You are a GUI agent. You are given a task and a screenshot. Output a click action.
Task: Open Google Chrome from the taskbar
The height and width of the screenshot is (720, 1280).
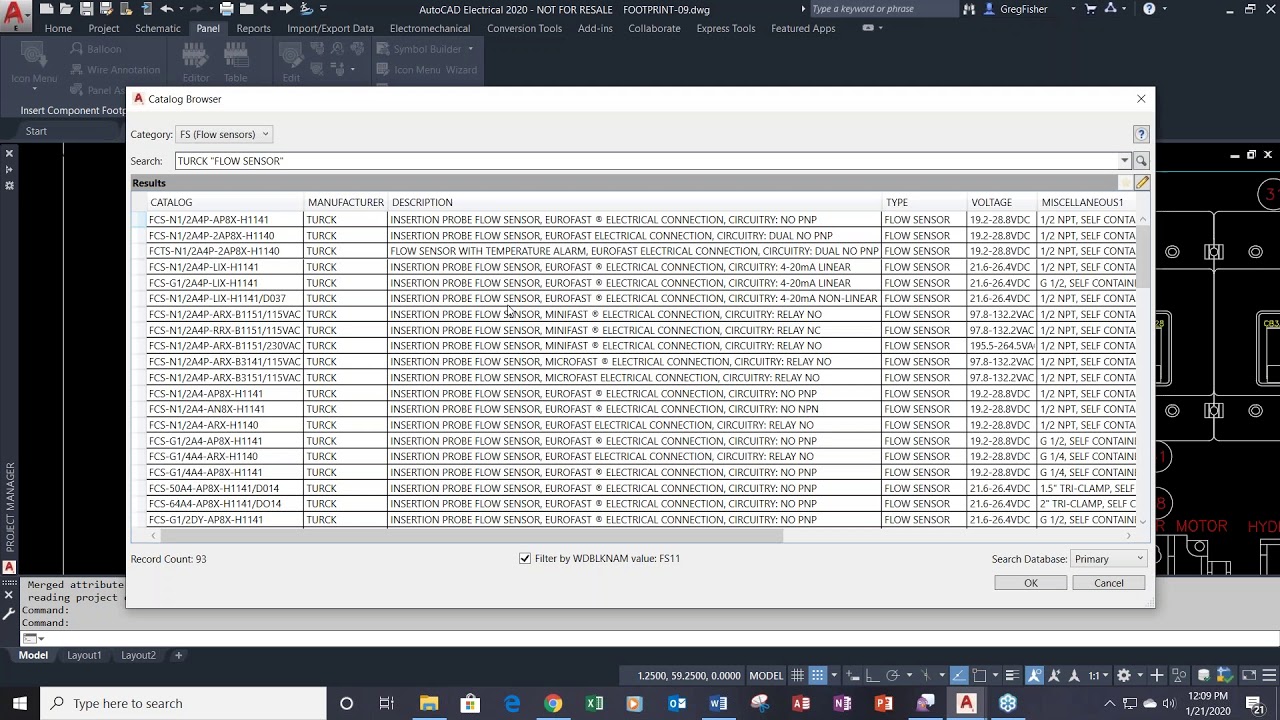(553, 703)
